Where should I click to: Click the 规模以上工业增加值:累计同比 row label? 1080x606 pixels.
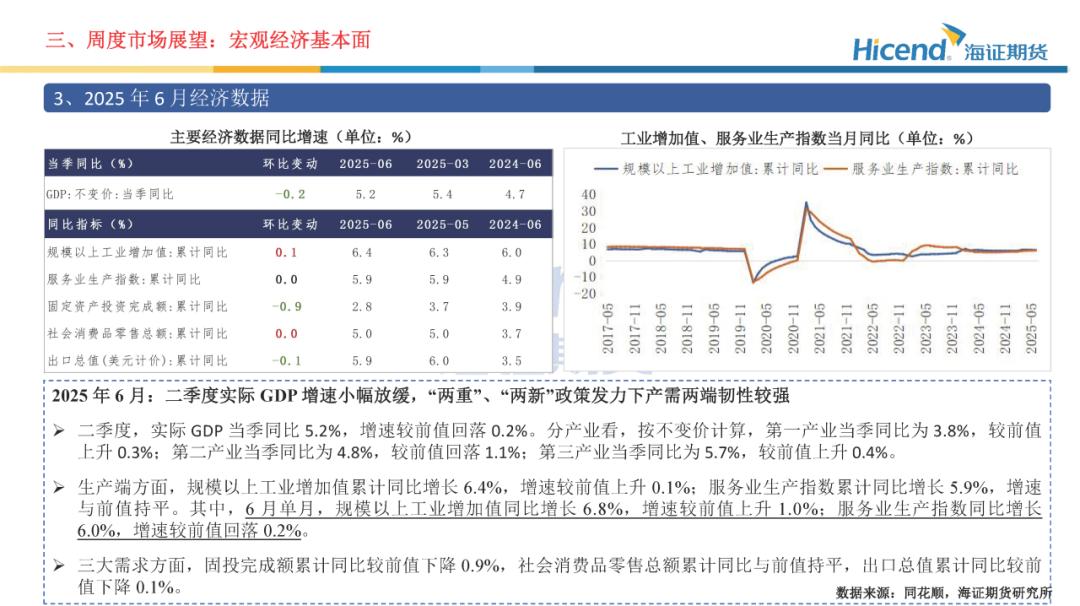pyautogui.click(x=137, y=253)
